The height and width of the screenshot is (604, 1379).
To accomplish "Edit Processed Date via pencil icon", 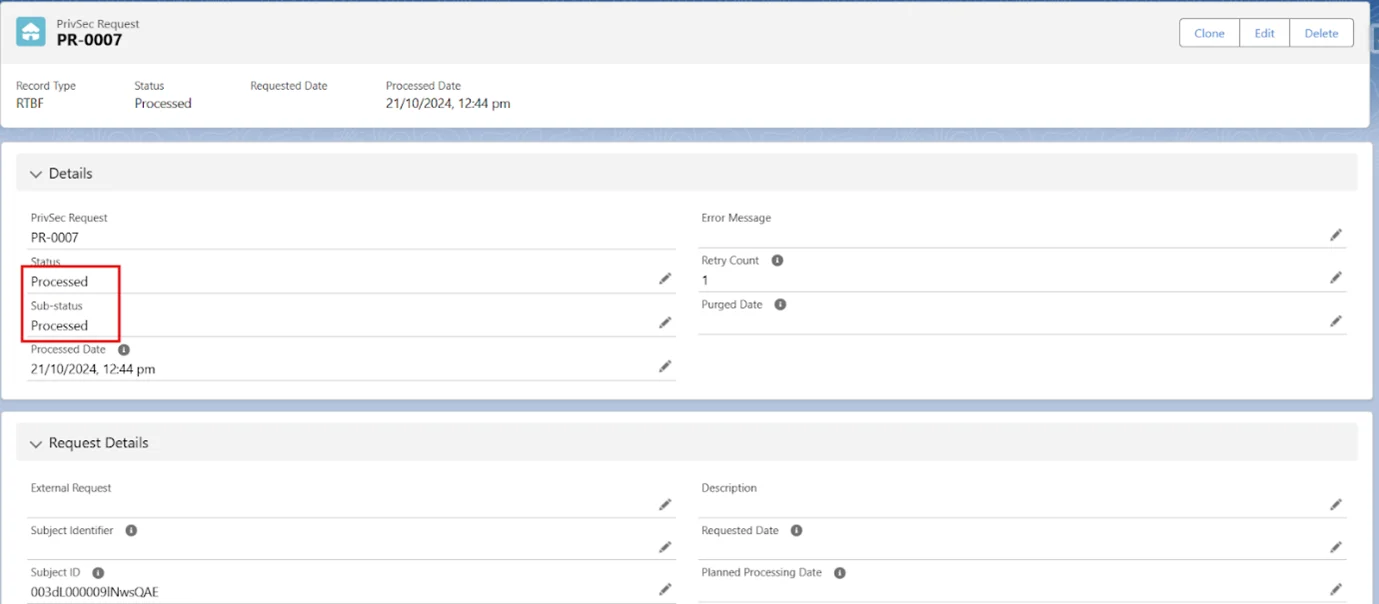I will pos(665,367).
